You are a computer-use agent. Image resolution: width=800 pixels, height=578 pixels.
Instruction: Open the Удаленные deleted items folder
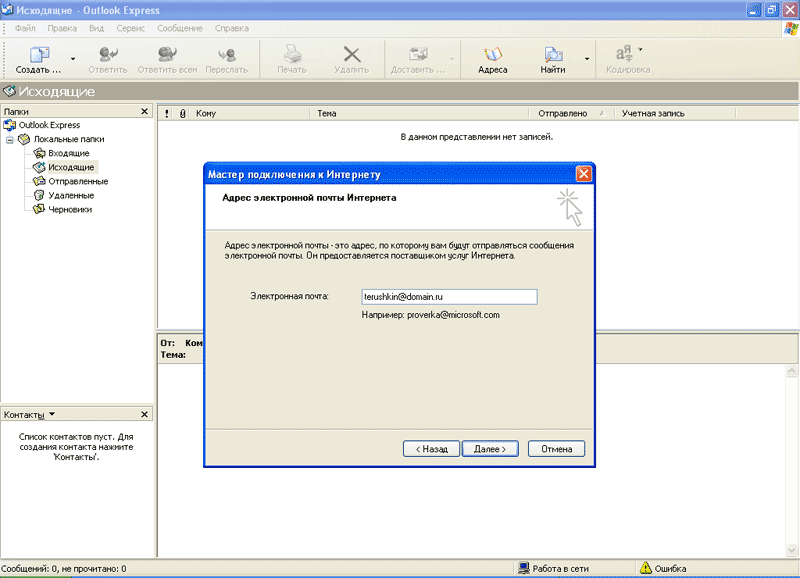pyautogui.click(x=71, y=195)
